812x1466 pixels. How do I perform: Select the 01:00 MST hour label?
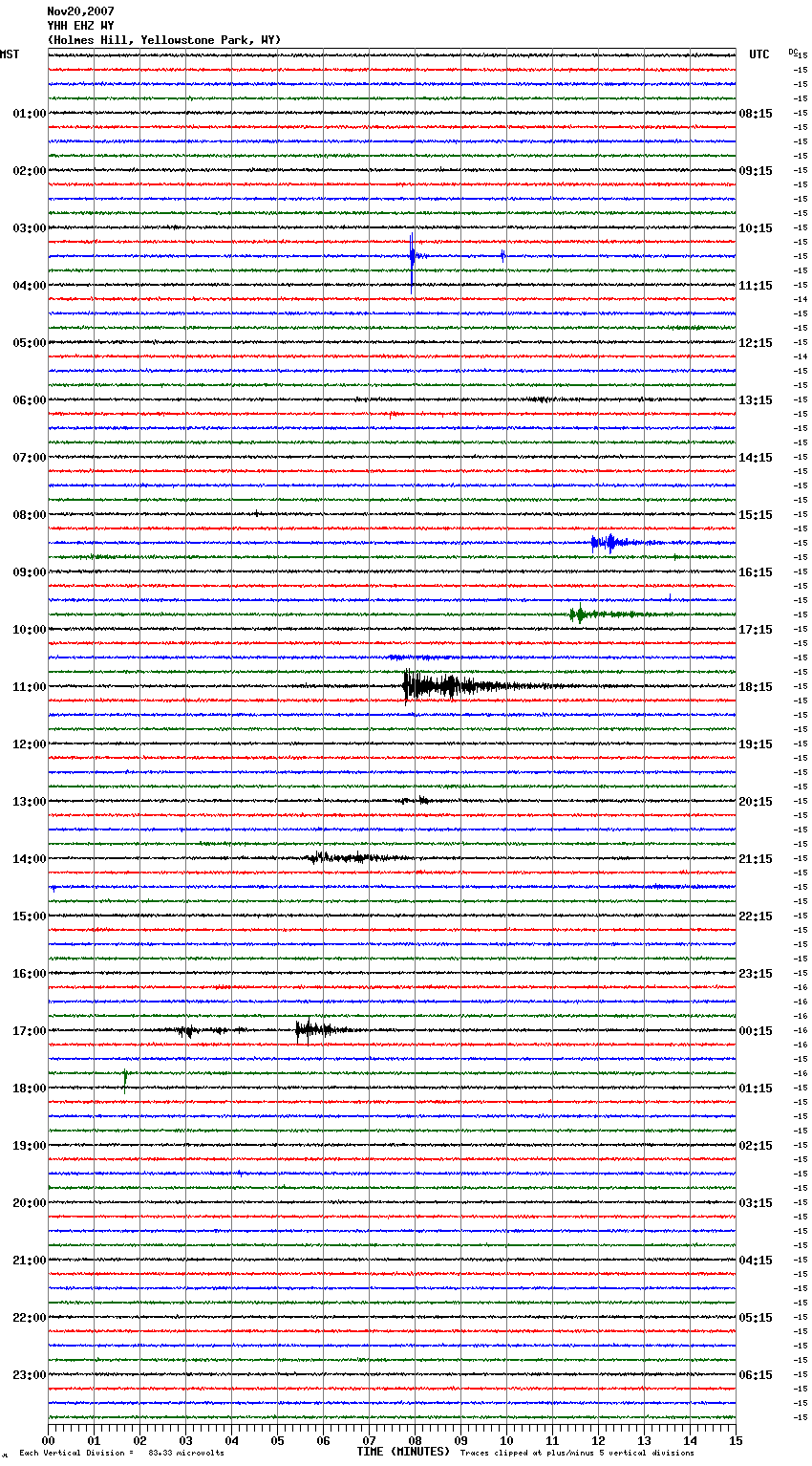pos(29,114)
